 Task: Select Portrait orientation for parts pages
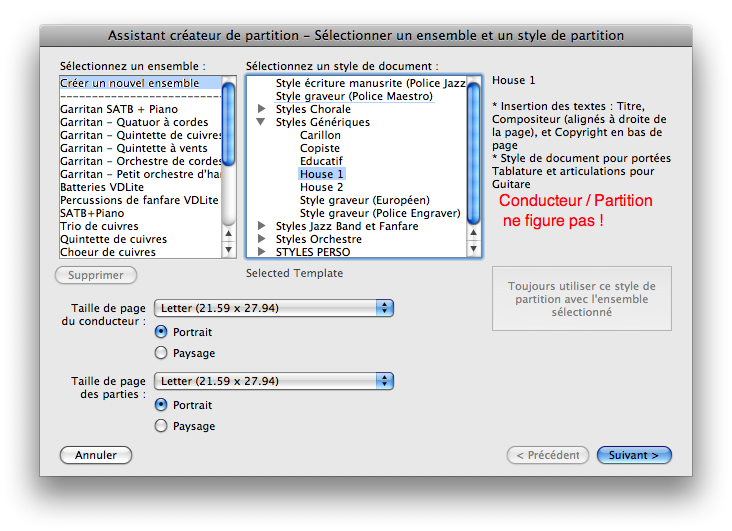tap(161, 405)
